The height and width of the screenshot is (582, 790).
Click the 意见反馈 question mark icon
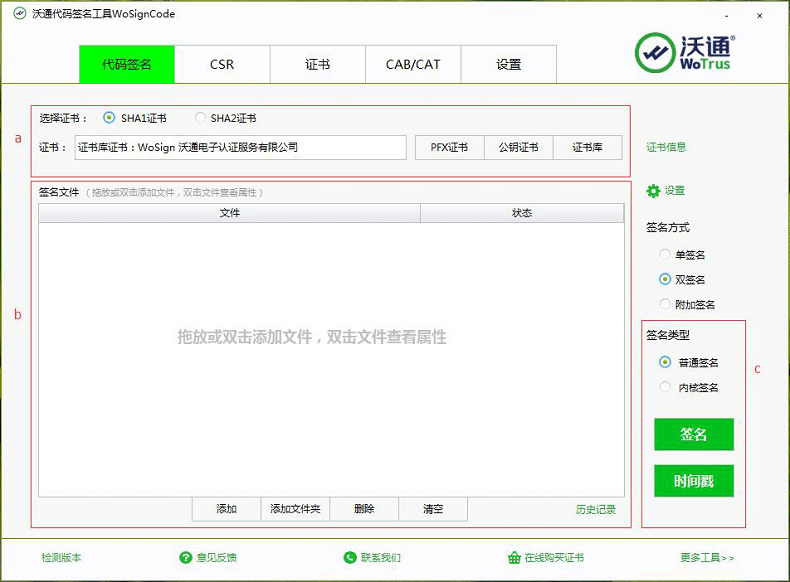pos(185,557)
